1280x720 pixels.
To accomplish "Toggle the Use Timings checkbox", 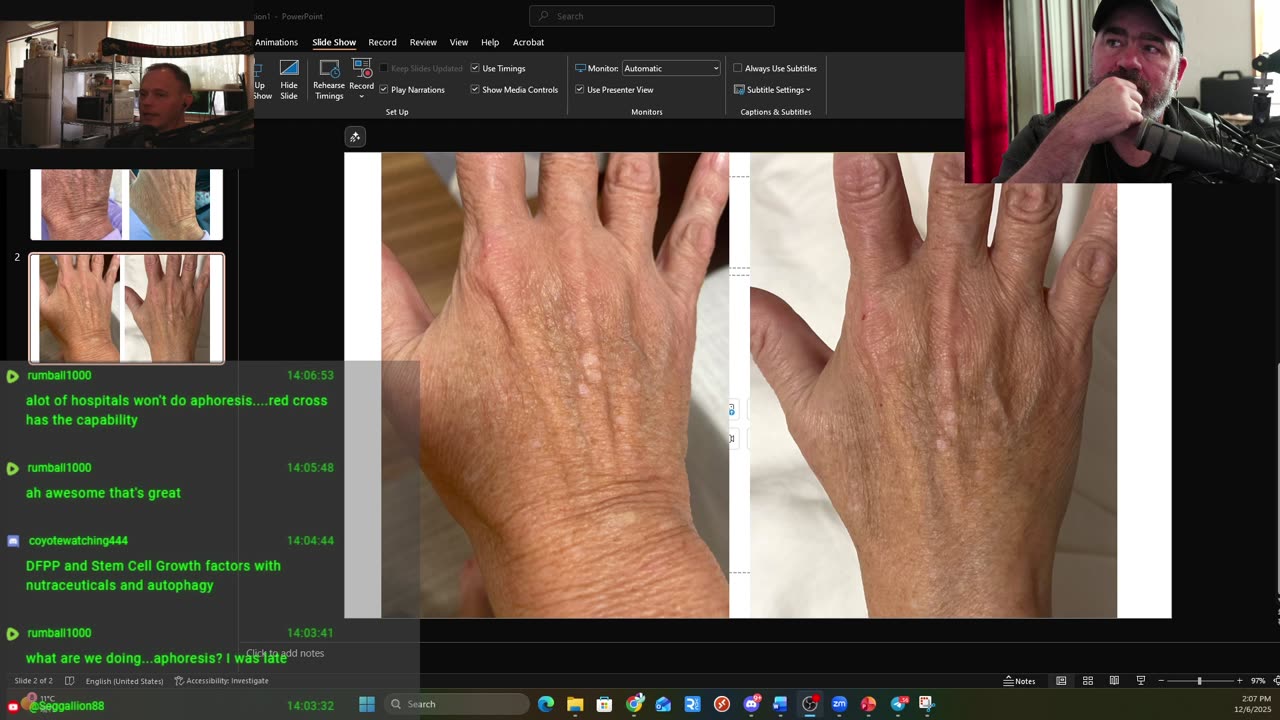I will click(x=475, y=68).
